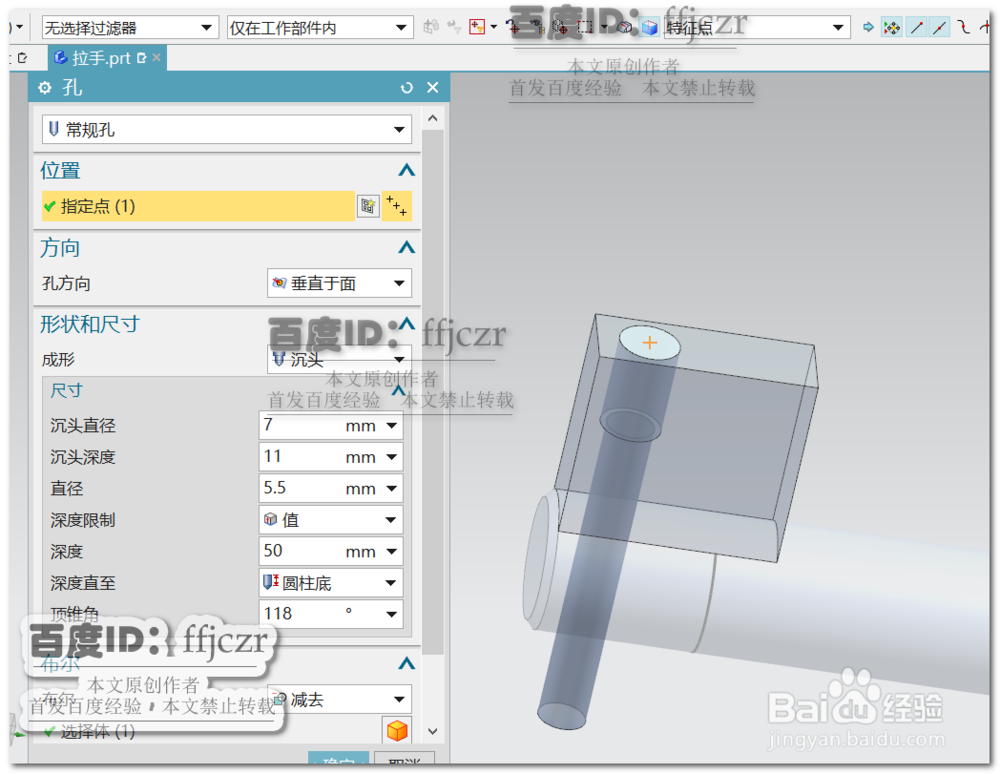Close the 拉手.prt tab
Screen dimensions: 1000x774
pos(156,58)
